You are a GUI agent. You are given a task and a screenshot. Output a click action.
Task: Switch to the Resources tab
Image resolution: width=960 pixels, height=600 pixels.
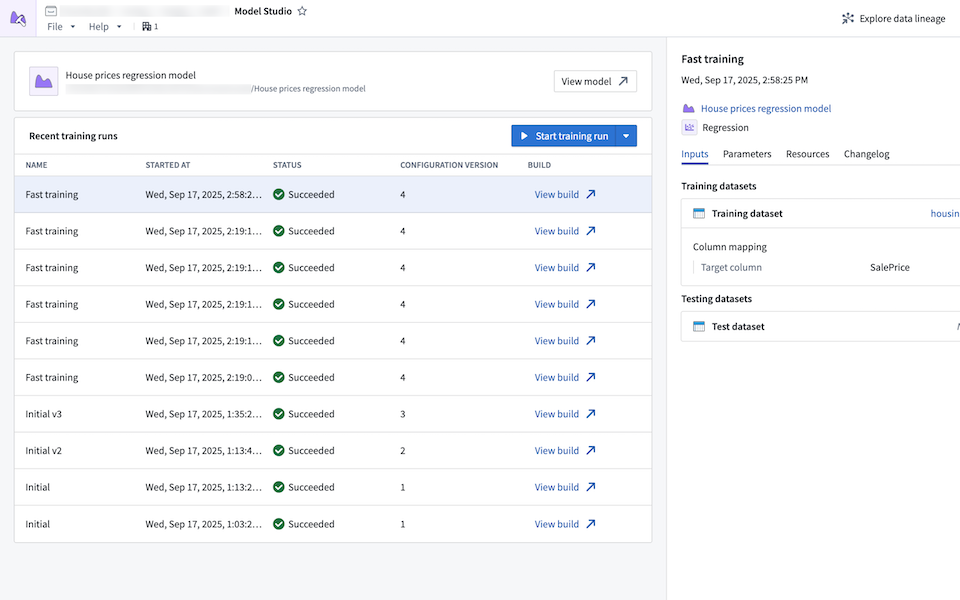pyautogui.click(x=808, y=154)
